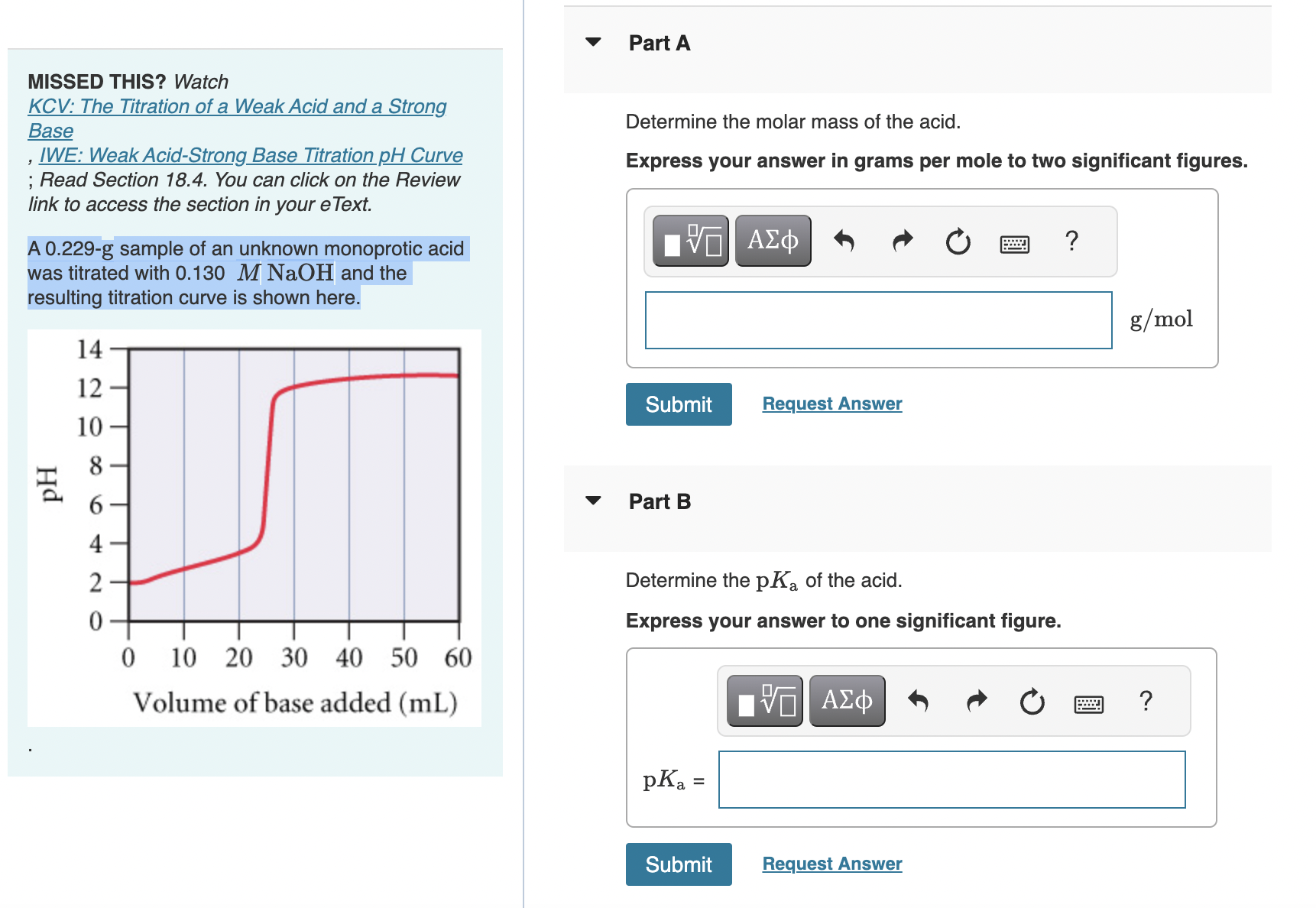Request Answer for Part A

831,403
